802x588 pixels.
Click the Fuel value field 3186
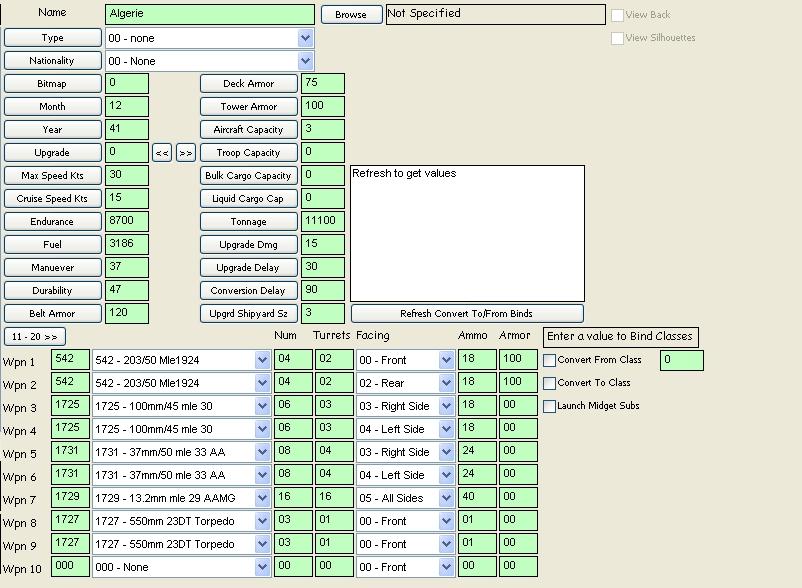pyautogui.click(x=127, y=244)
